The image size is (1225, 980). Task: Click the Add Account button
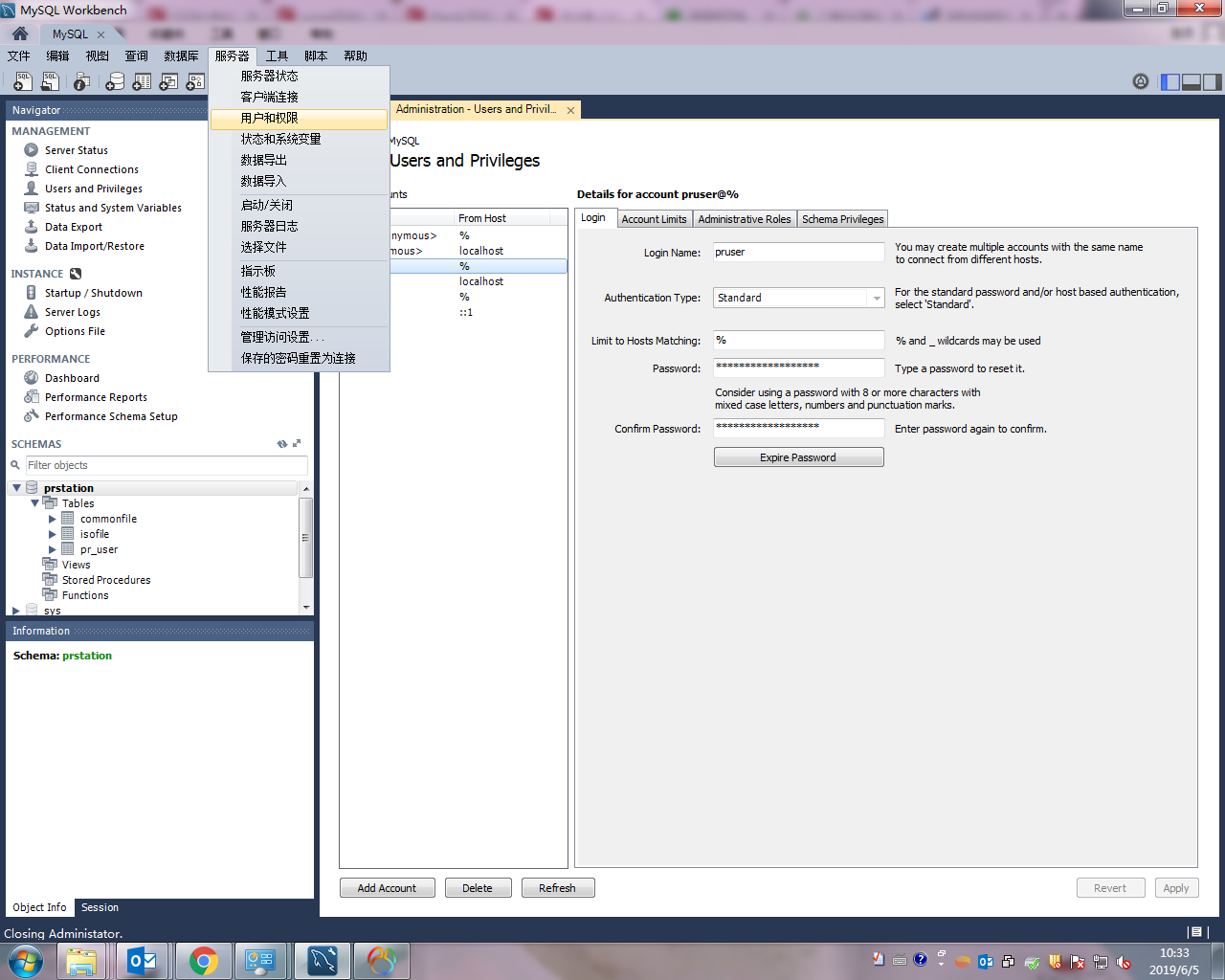(387, 888)
